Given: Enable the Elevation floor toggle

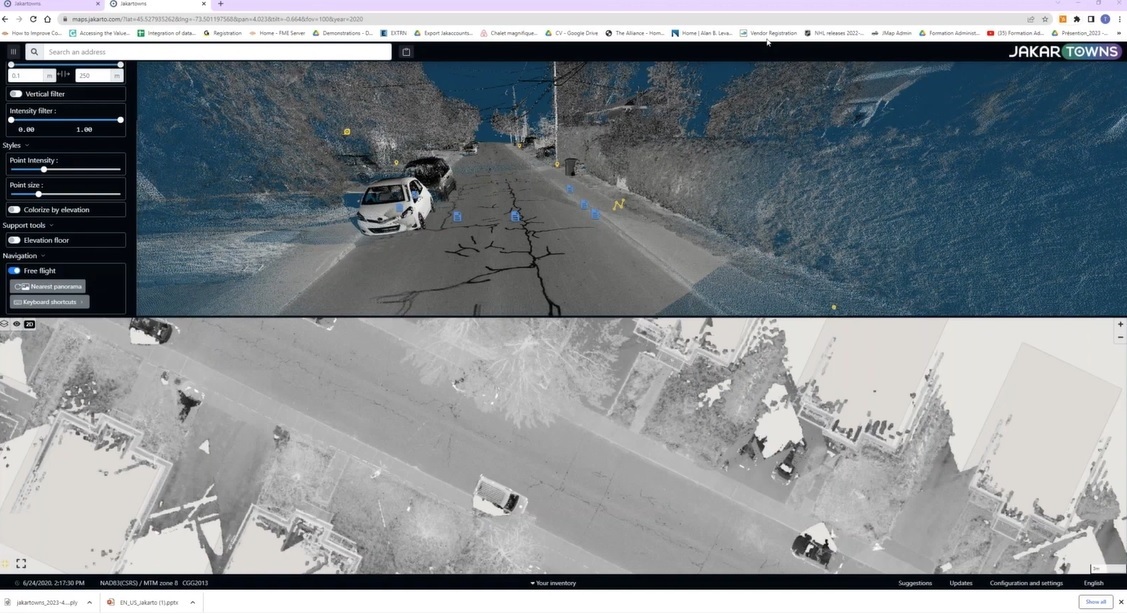Looking at the screenshot, I should click(14, 240).
